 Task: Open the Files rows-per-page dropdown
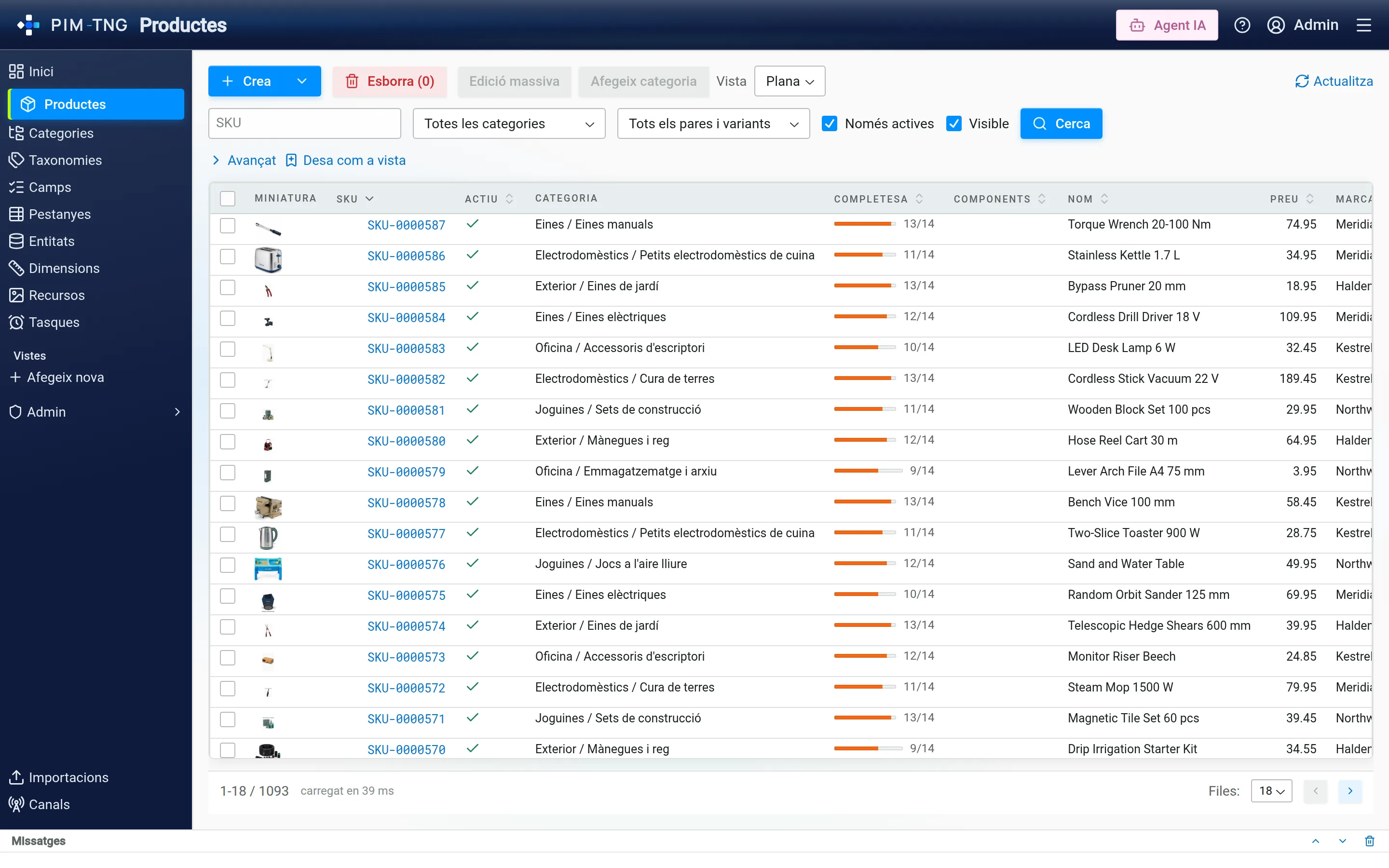tap(1271, 791)
